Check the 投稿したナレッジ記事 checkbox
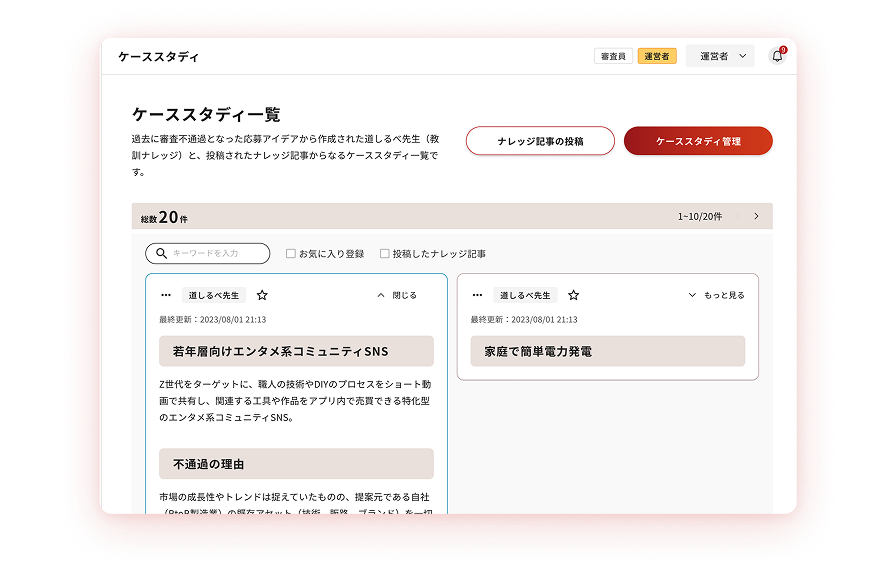 (x=385, y=253)
